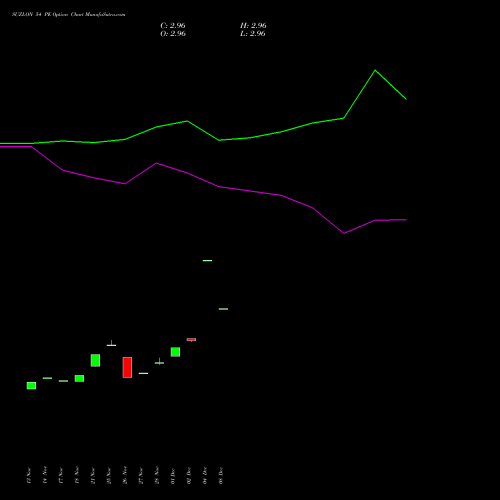Click the 'C: 2.96' close value

(173, 25)
